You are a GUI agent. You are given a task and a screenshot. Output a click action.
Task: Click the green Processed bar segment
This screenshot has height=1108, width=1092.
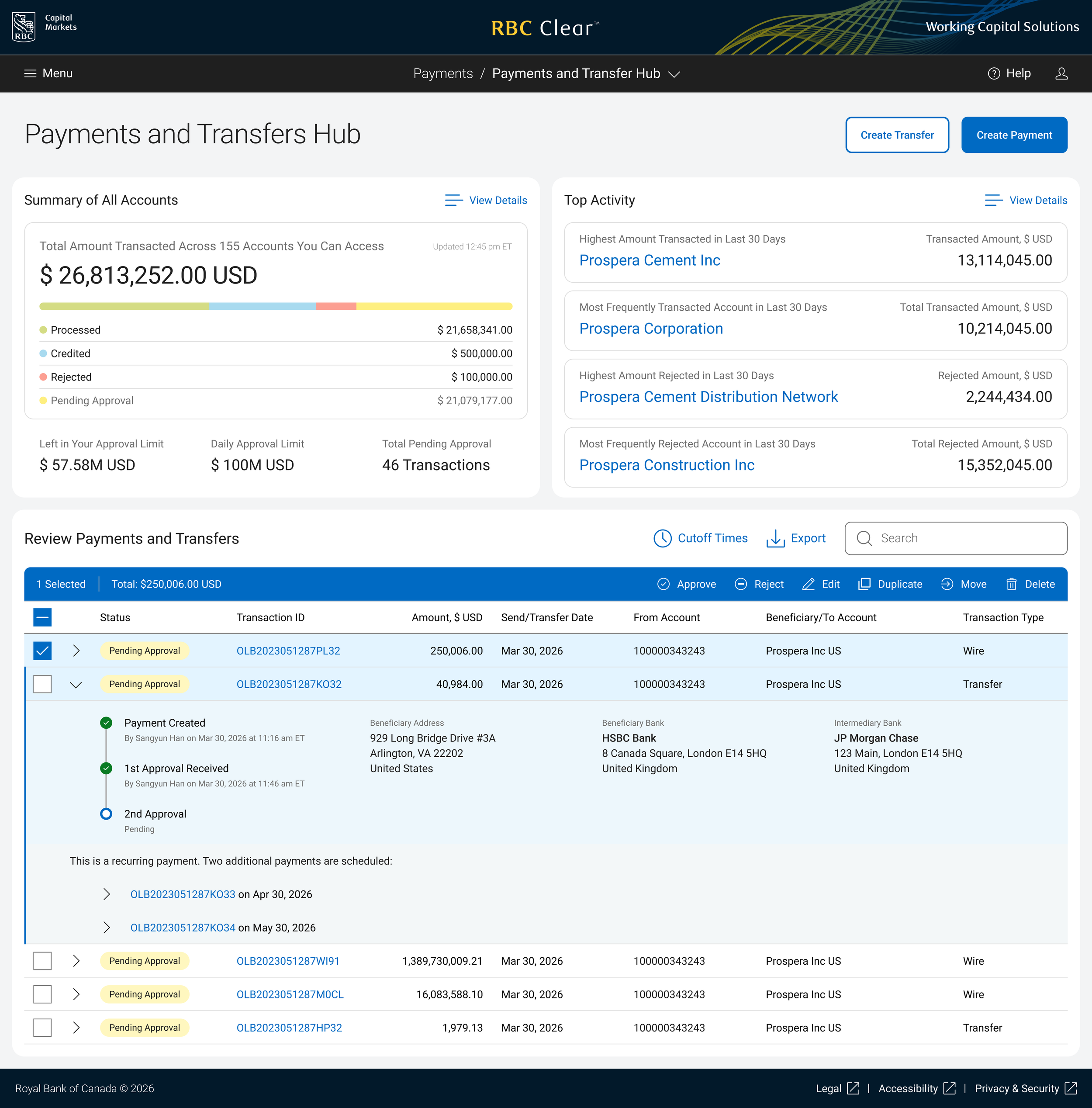[x=124, y=306]
